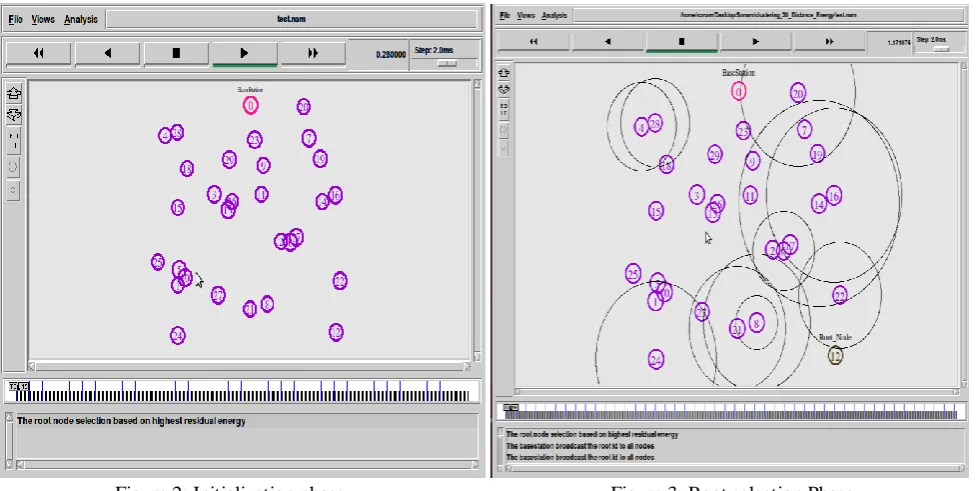Select node 7 in left window
The width and height of the screenshot is (979, 491).
(x=309, y=137)
